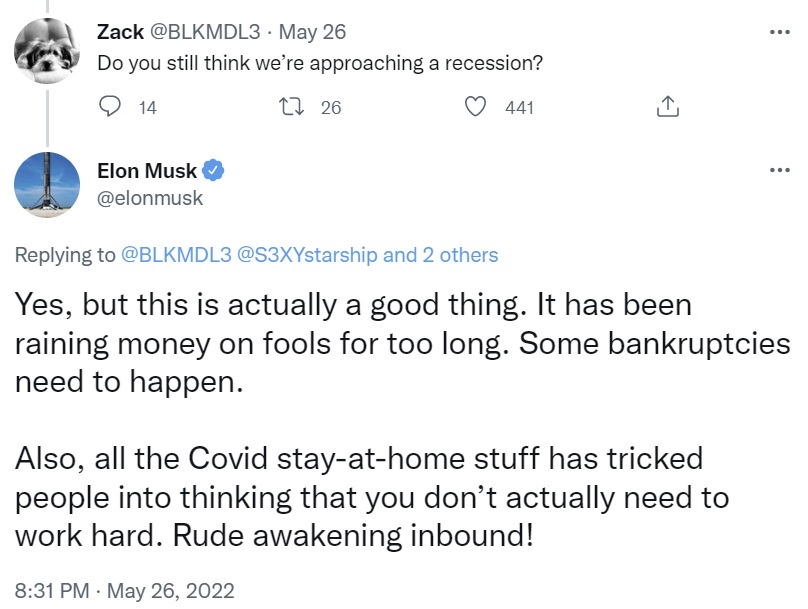Click the Zack display name

click(120, 32)
